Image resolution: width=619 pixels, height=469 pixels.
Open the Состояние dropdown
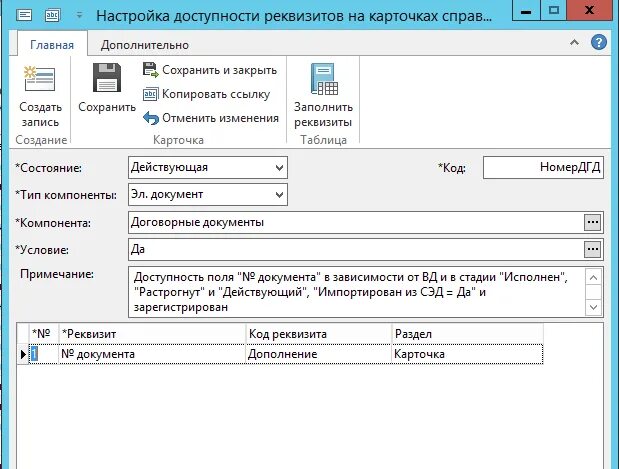tap(279, 168)
